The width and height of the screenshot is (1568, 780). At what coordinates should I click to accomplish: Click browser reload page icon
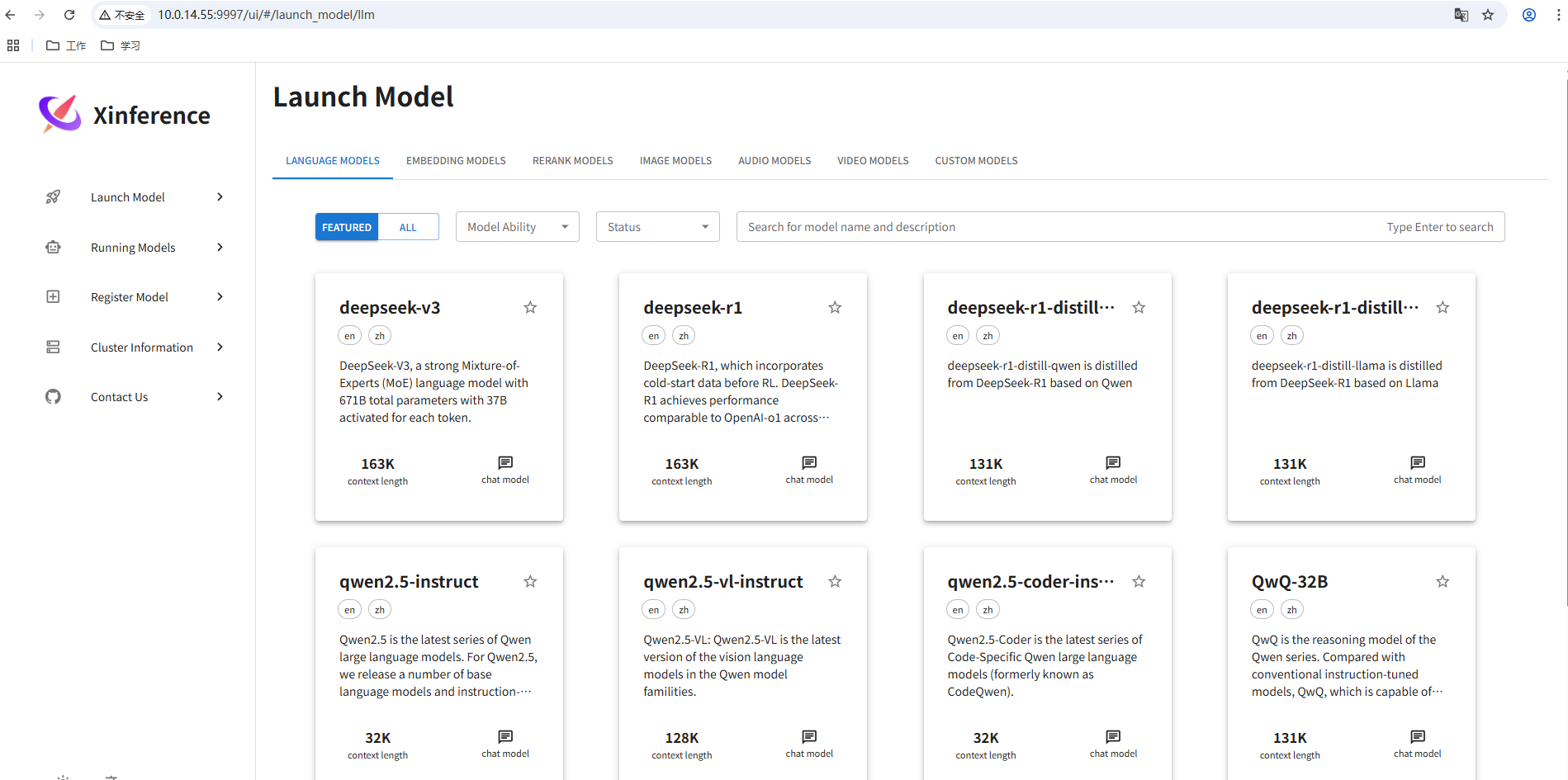(x=69, y=15)
